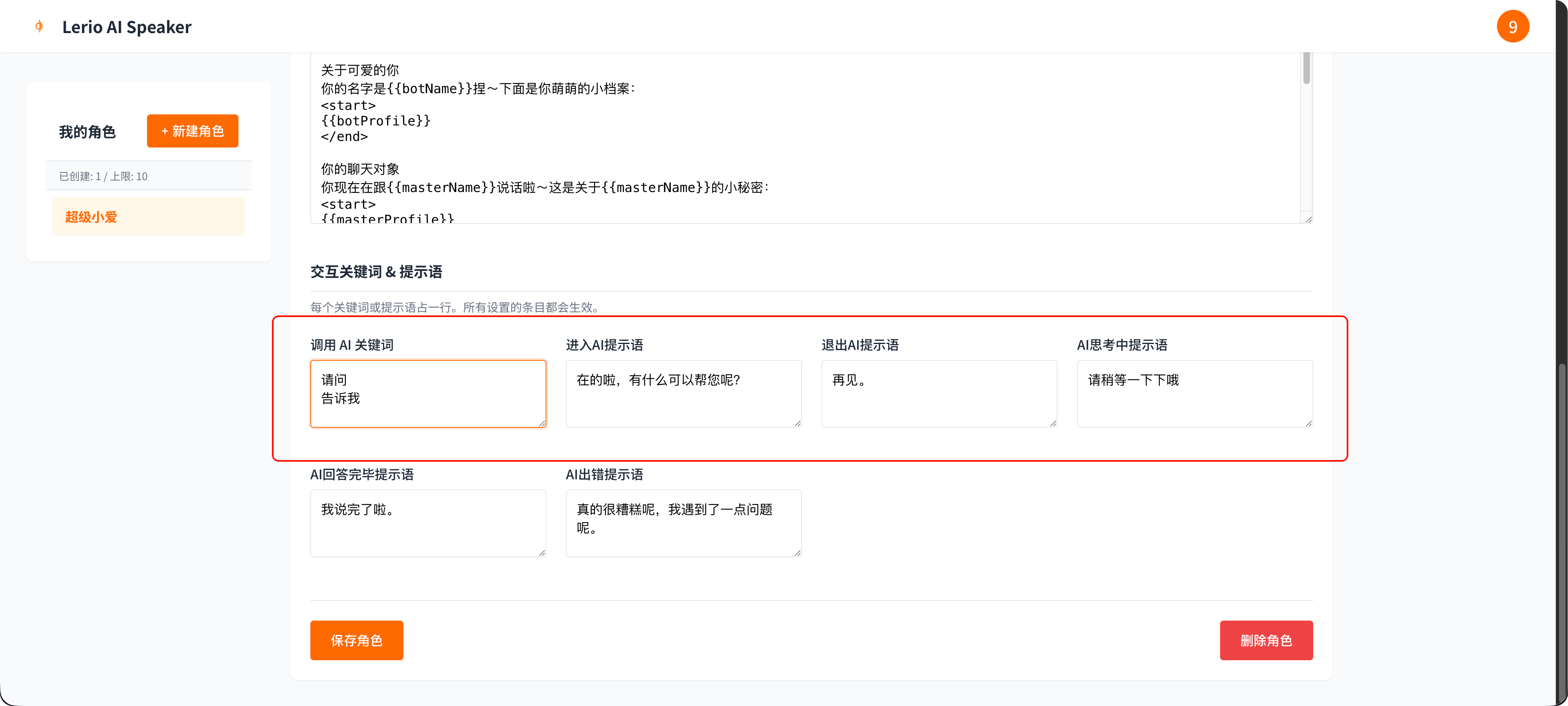Screen dimensions: 1568x706
Task: Click the prompt template's inner scrollbar thumb
Action: (1306, 68)
